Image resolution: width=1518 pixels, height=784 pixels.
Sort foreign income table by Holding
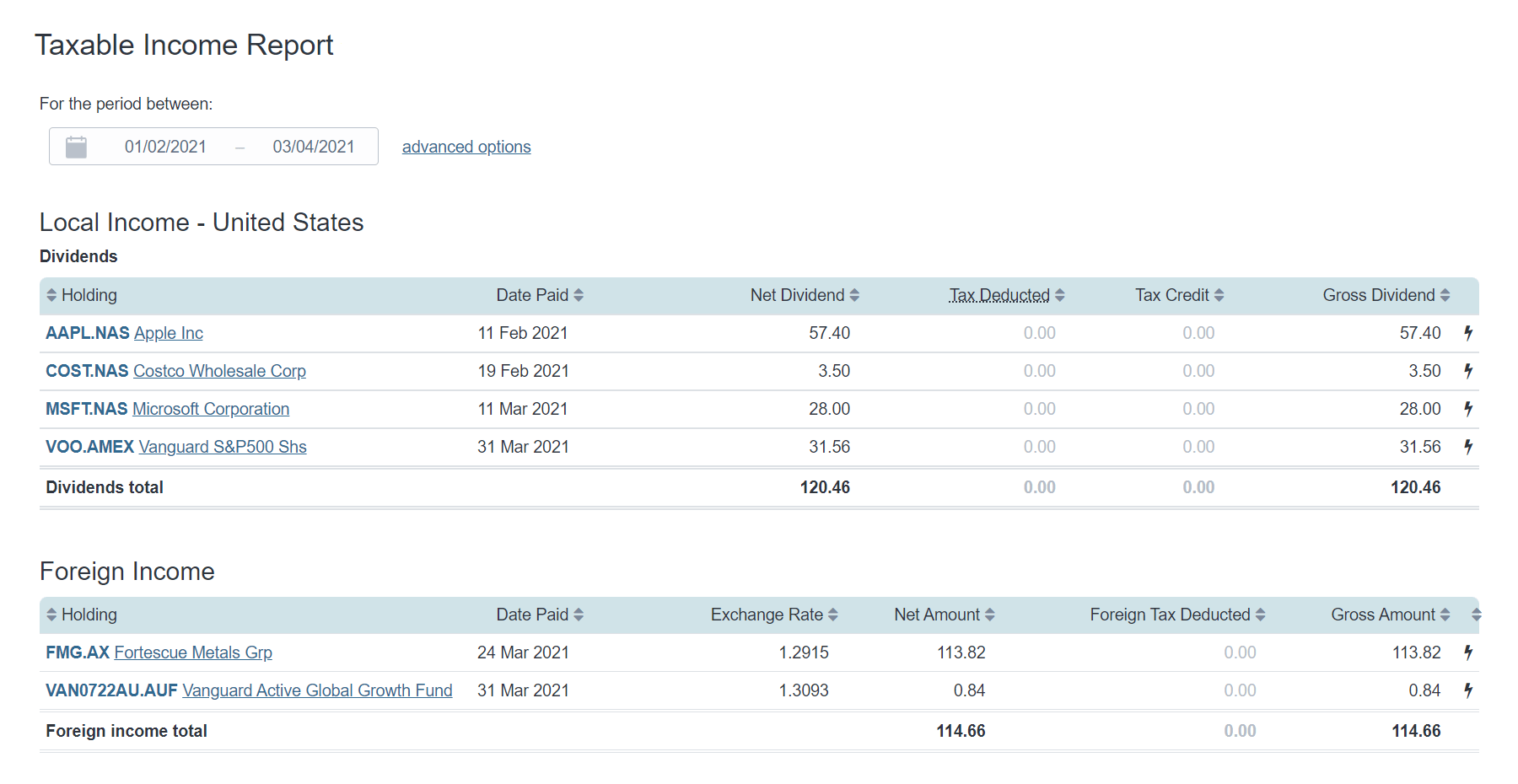tap(82, 615)
